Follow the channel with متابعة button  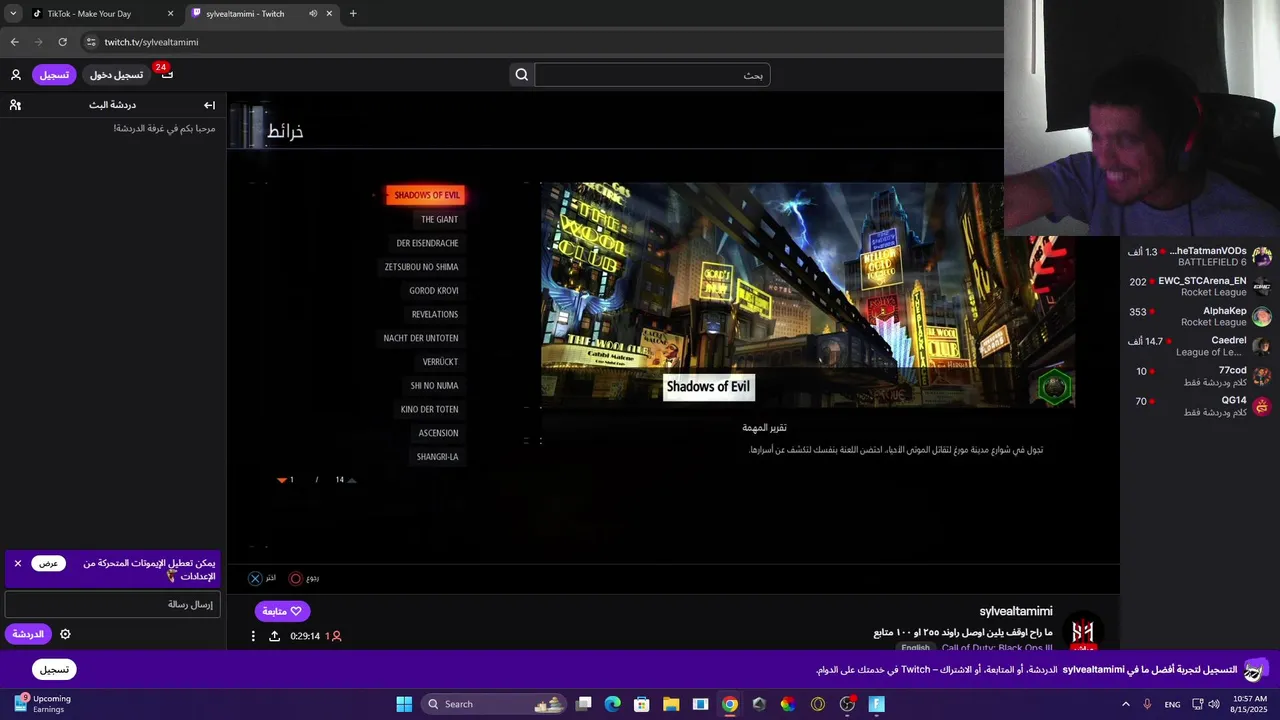pyautogui.click(x=282, y=611)
